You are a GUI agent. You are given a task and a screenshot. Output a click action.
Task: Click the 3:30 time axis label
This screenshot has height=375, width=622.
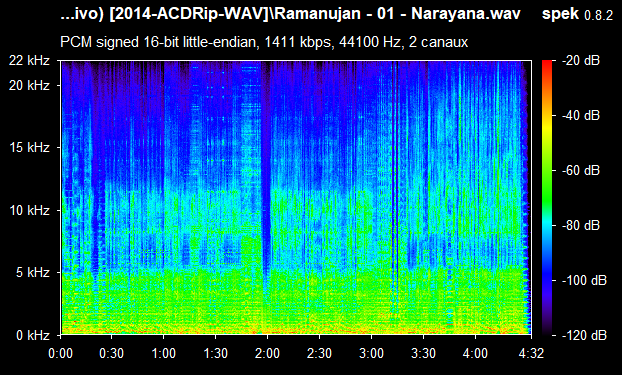pyautogui.click(x=423, y=353)
